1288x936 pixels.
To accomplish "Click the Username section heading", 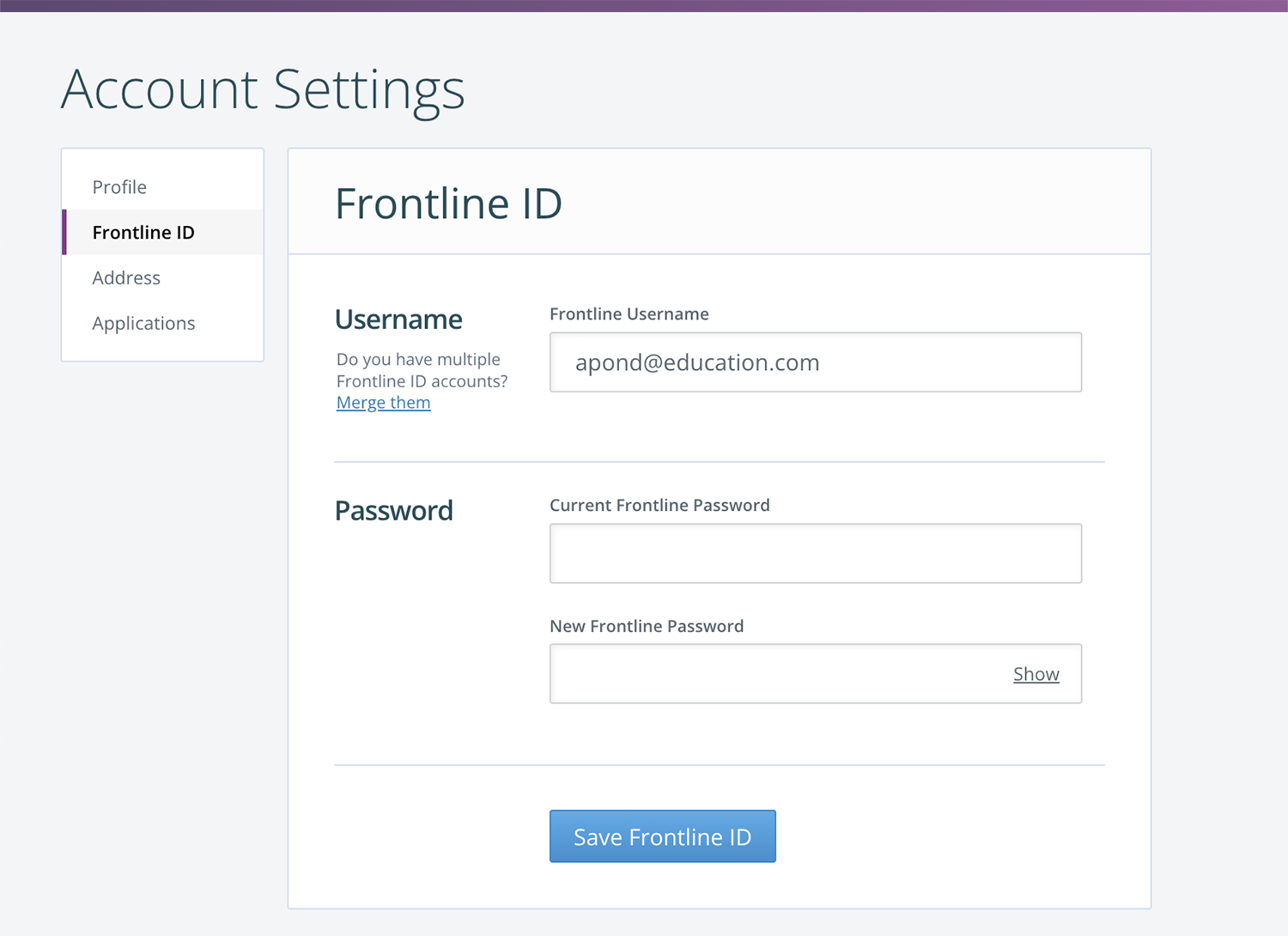I will click(x=398, y=319).
